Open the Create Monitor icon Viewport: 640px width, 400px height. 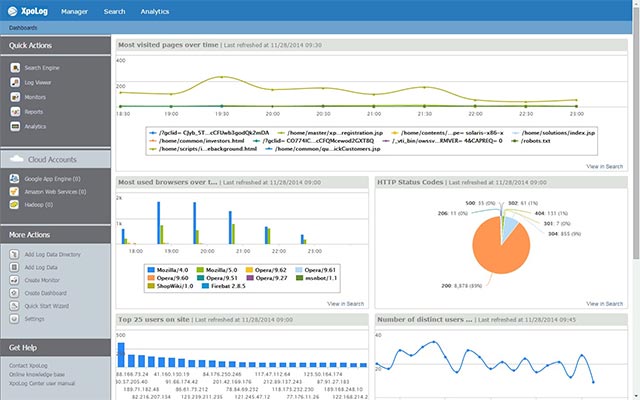pyautogui.click(x=14, y=280)
